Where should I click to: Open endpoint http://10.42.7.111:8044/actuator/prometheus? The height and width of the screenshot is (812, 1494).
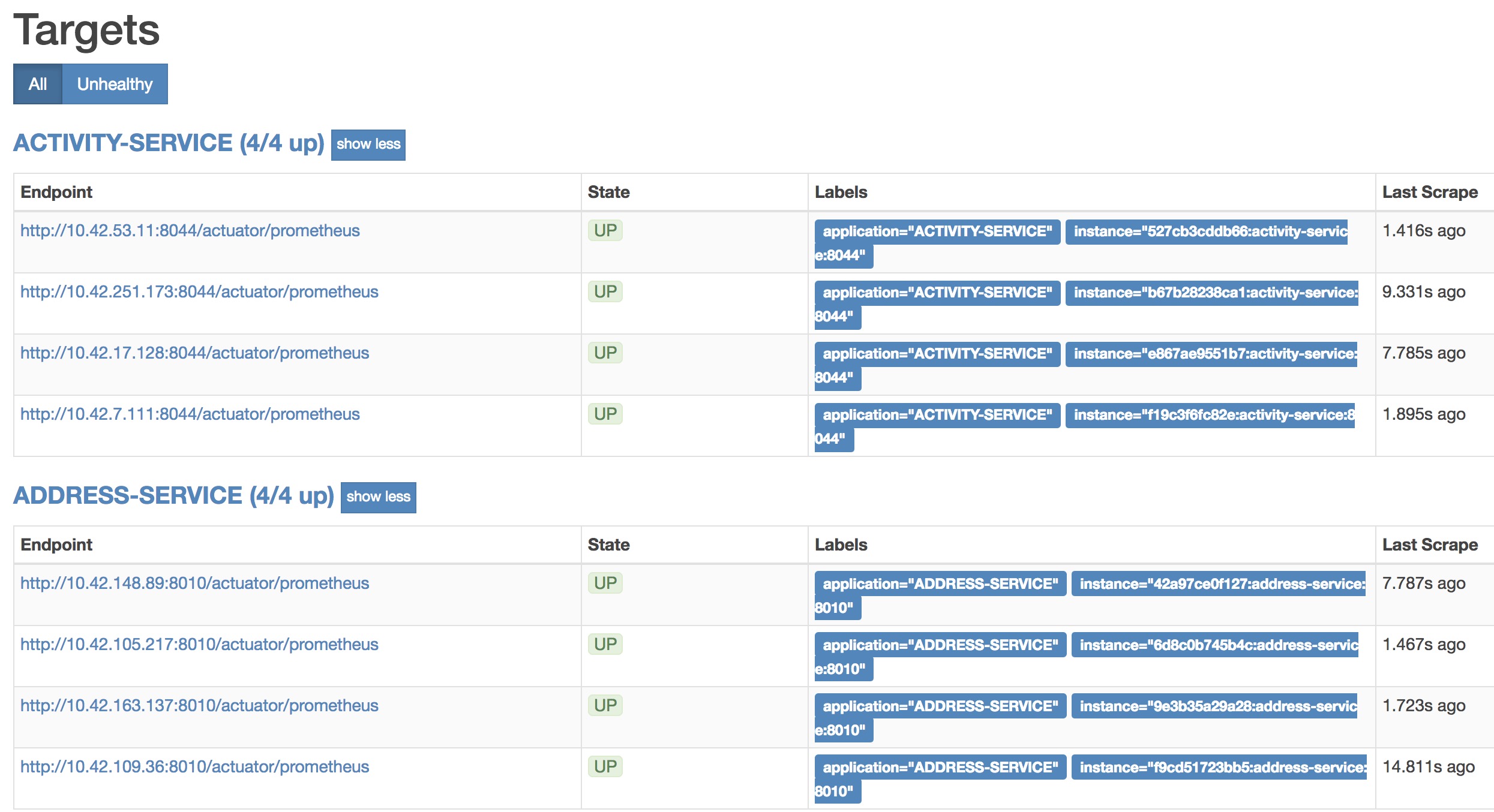click(x=190, y=414)
